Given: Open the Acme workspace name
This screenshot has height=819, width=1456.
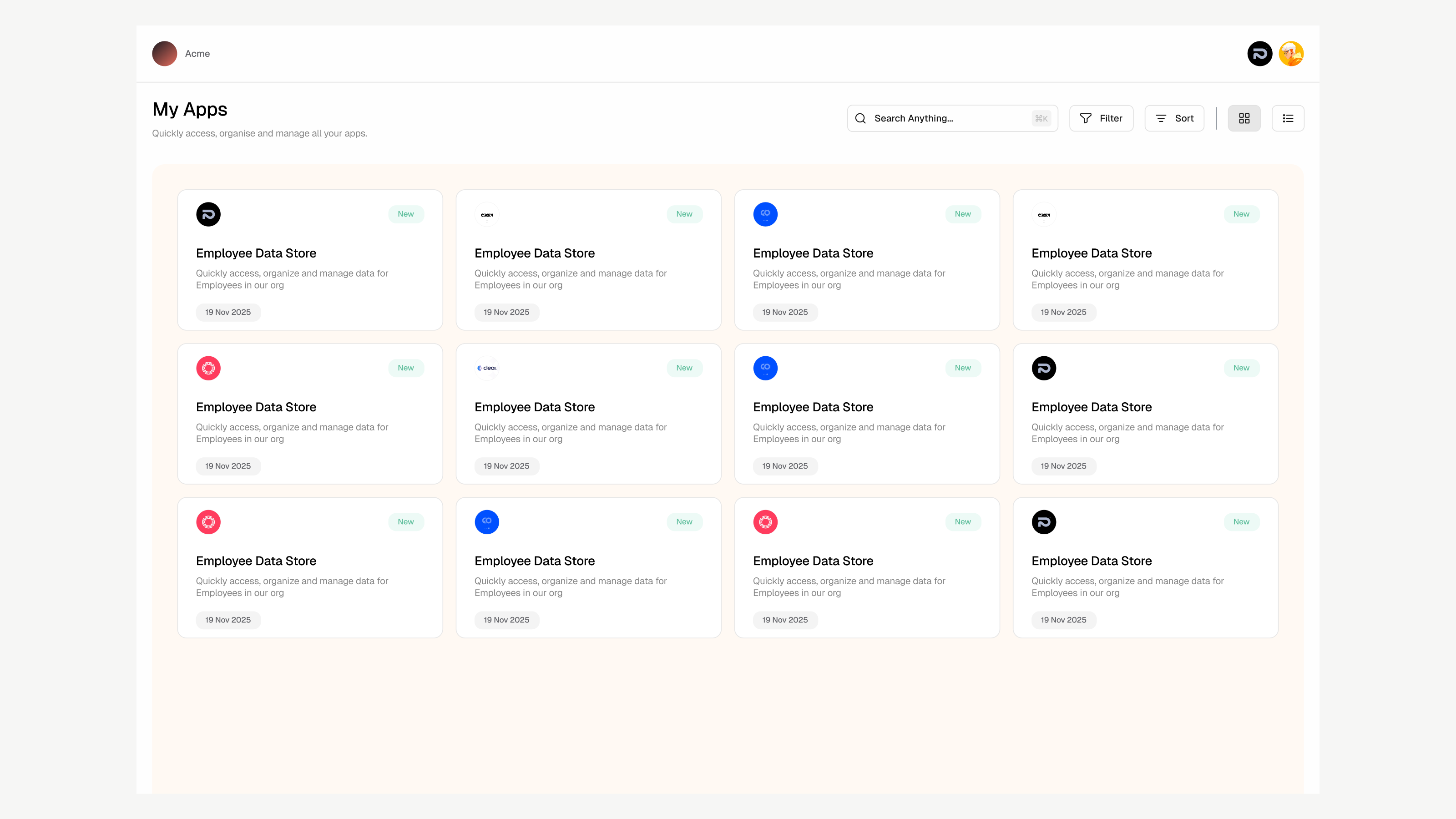Looking at the screenshot, I should pos(197,54).
